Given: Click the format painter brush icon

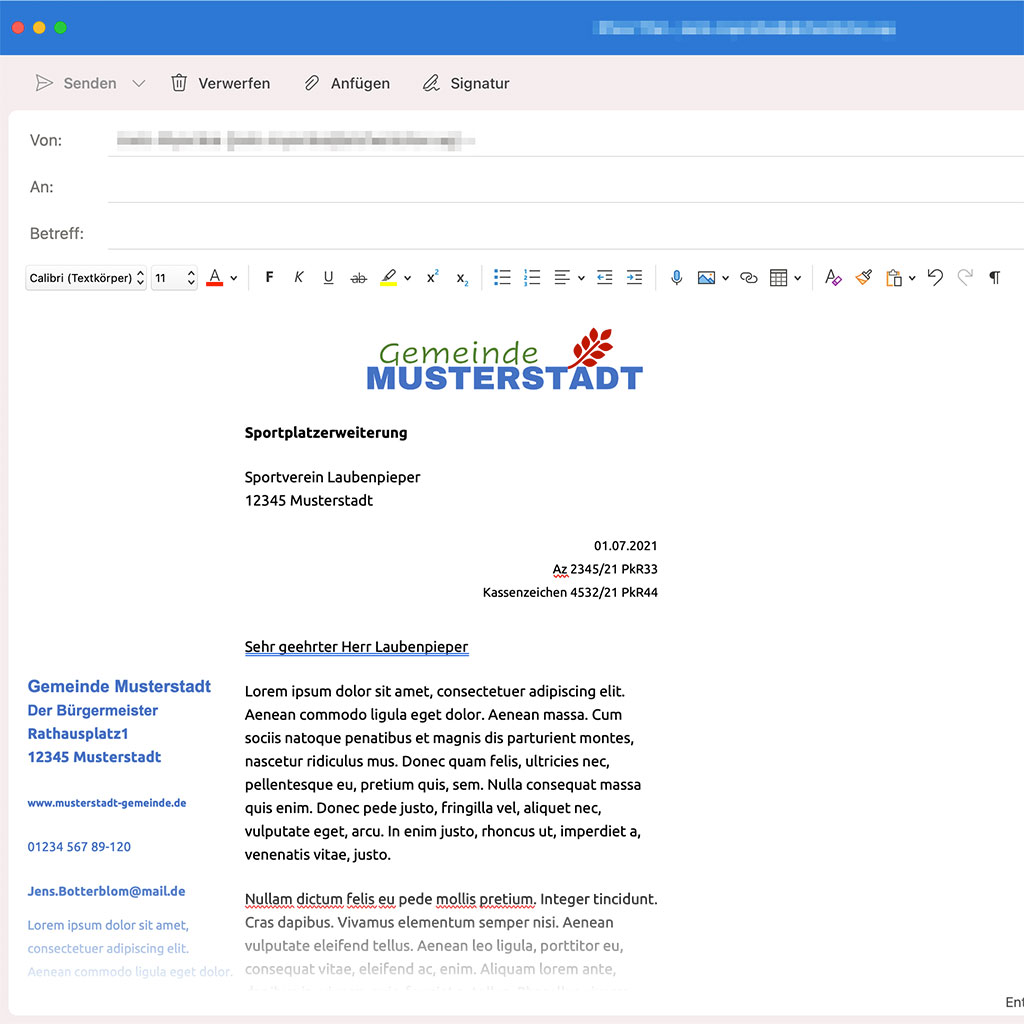Looking at the screenshot, I should pyautogui.click(x=863, y=278).
